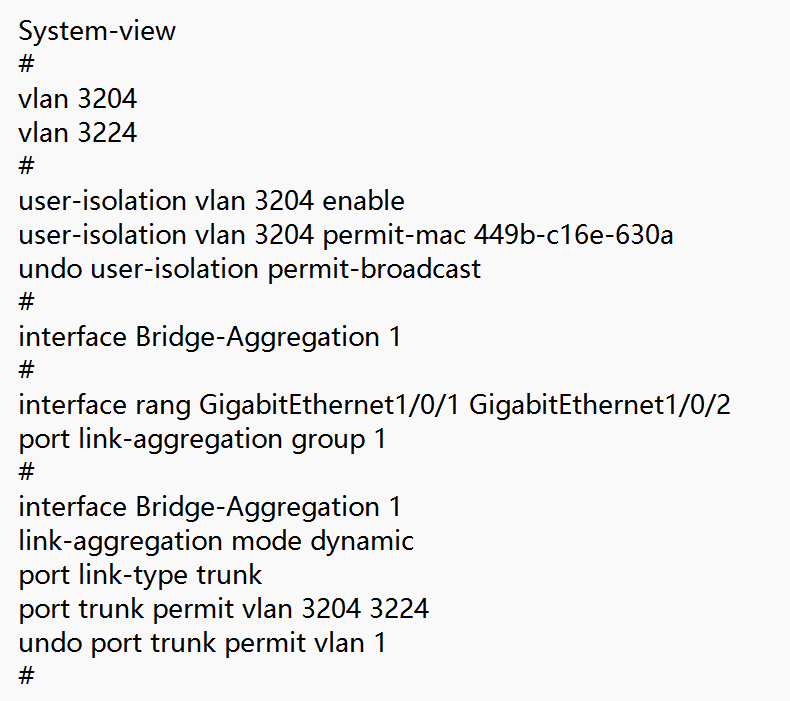Click the final hash symbol at the bottom

(26, 677)
